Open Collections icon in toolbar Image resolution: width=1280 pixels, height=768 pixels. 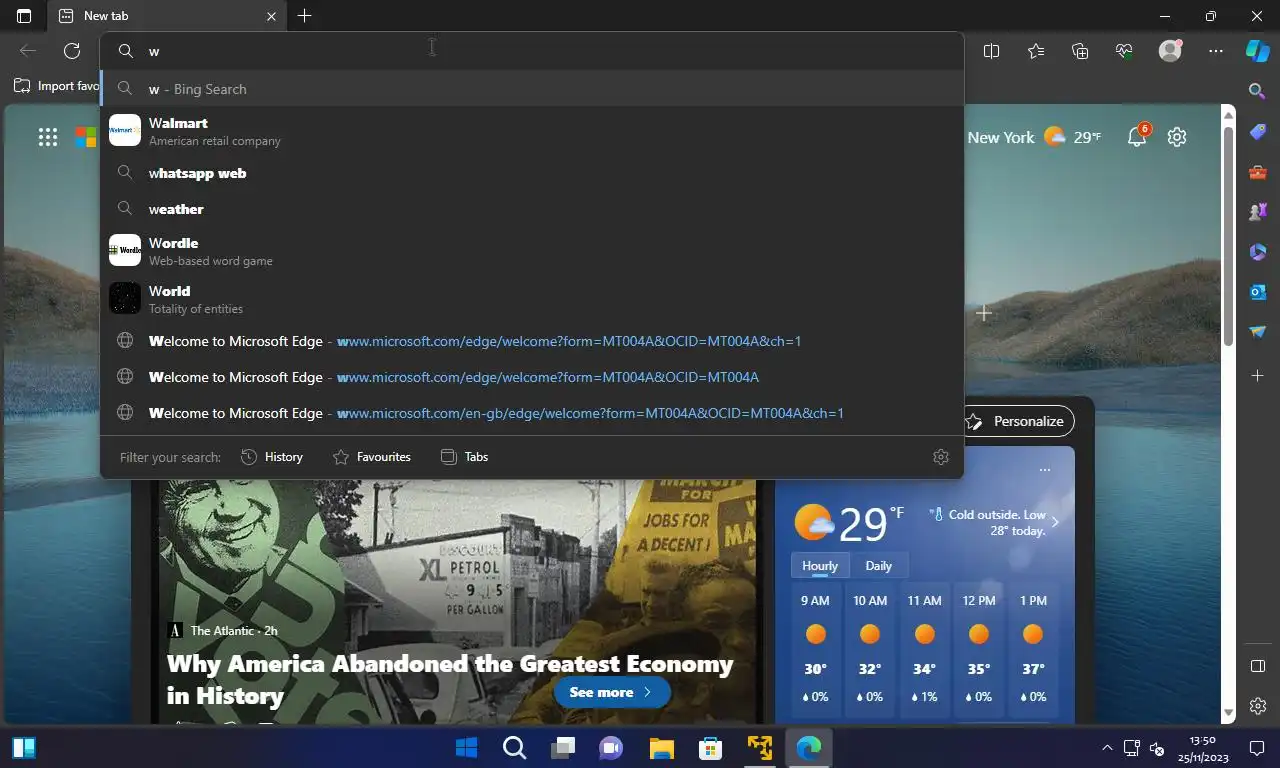(1079, 51)
